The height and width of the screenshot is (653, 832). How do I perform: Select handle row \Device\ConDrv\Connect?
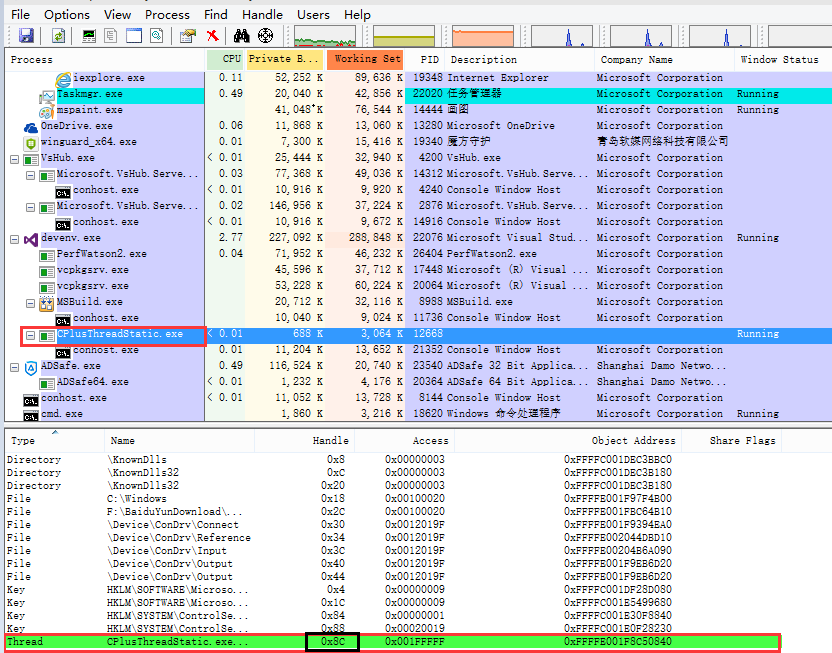click(x=393, y=525)
